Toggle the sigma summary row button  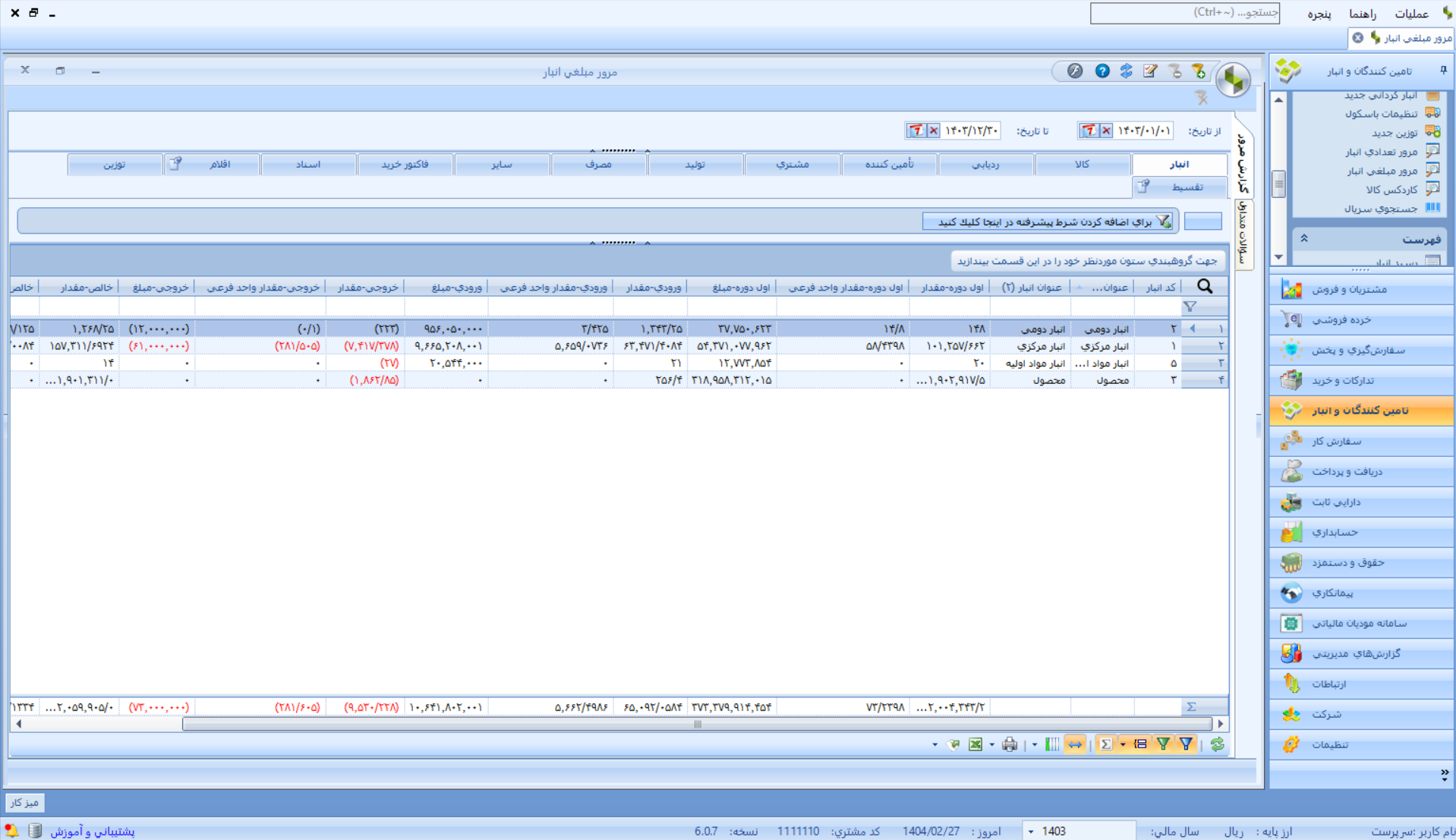click(x=1106, y=745)
